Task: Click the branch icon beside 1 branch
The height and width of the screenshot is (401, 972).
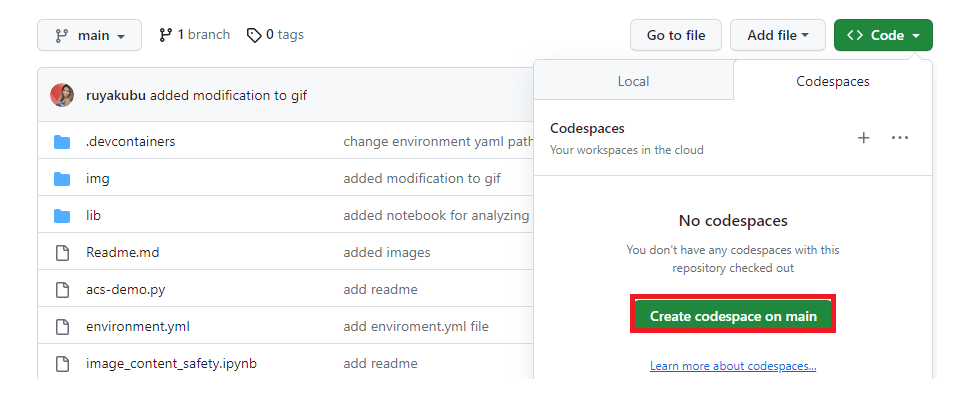Action: pyautogui.click(x=166, y=35)
